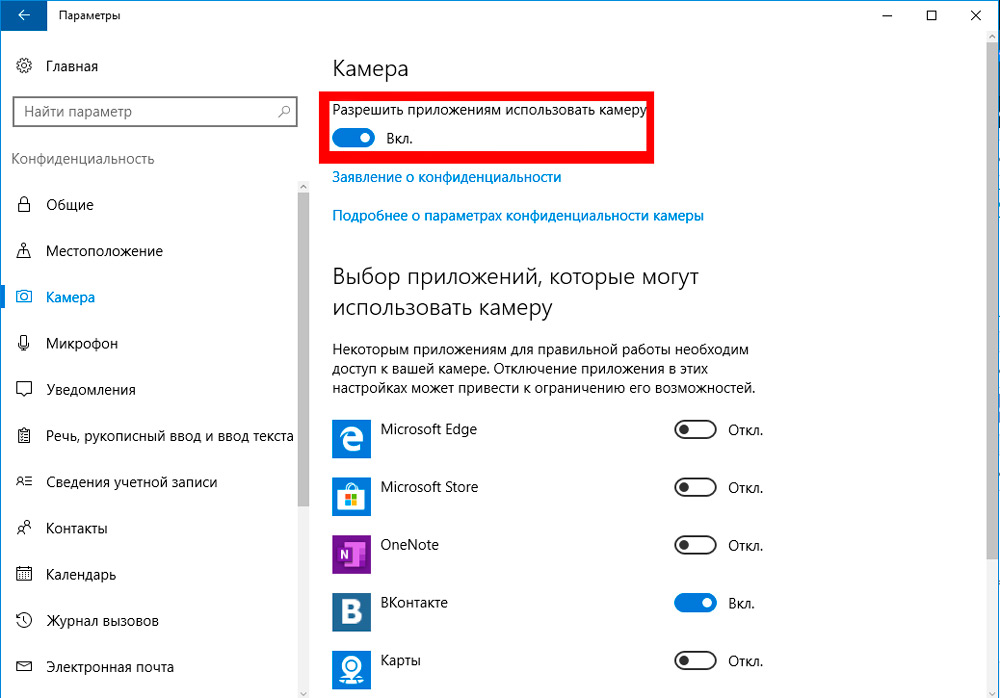Open the camera privacy details link
The image size is (1000, 698).
point(518,215)
